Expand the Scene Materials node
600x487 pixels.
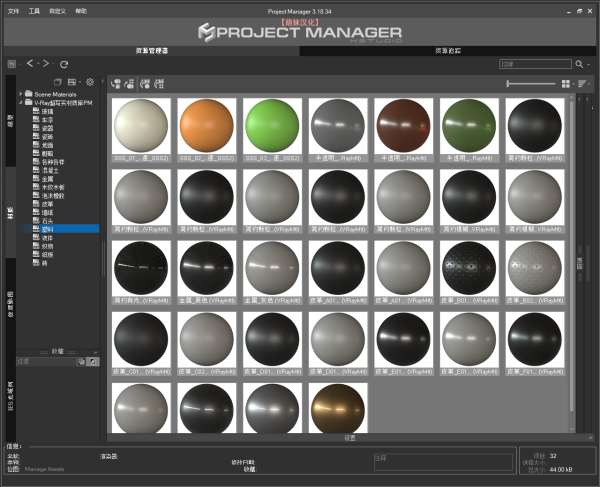(21, 94)
